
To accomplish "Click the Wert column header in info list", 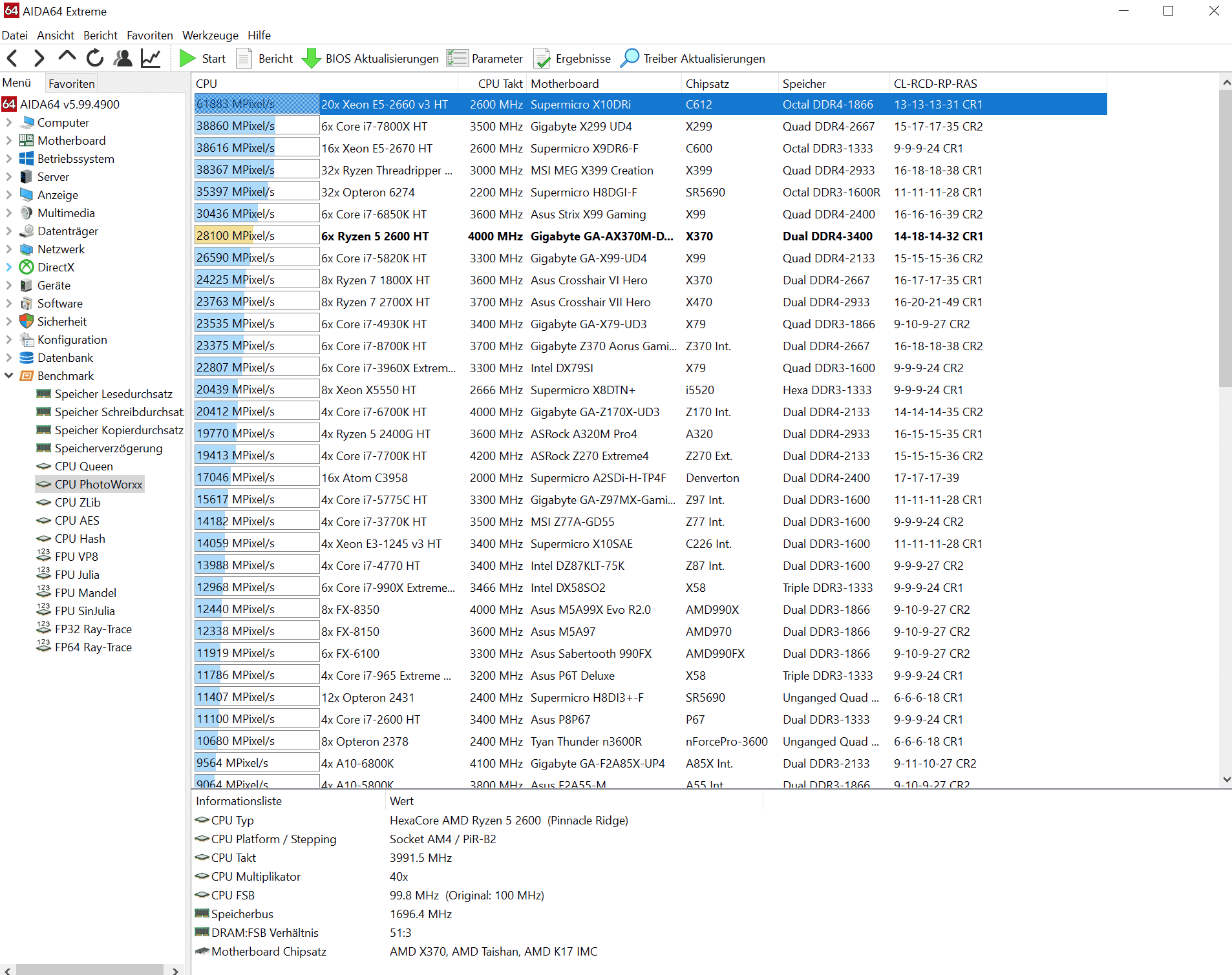I will 574,801.
